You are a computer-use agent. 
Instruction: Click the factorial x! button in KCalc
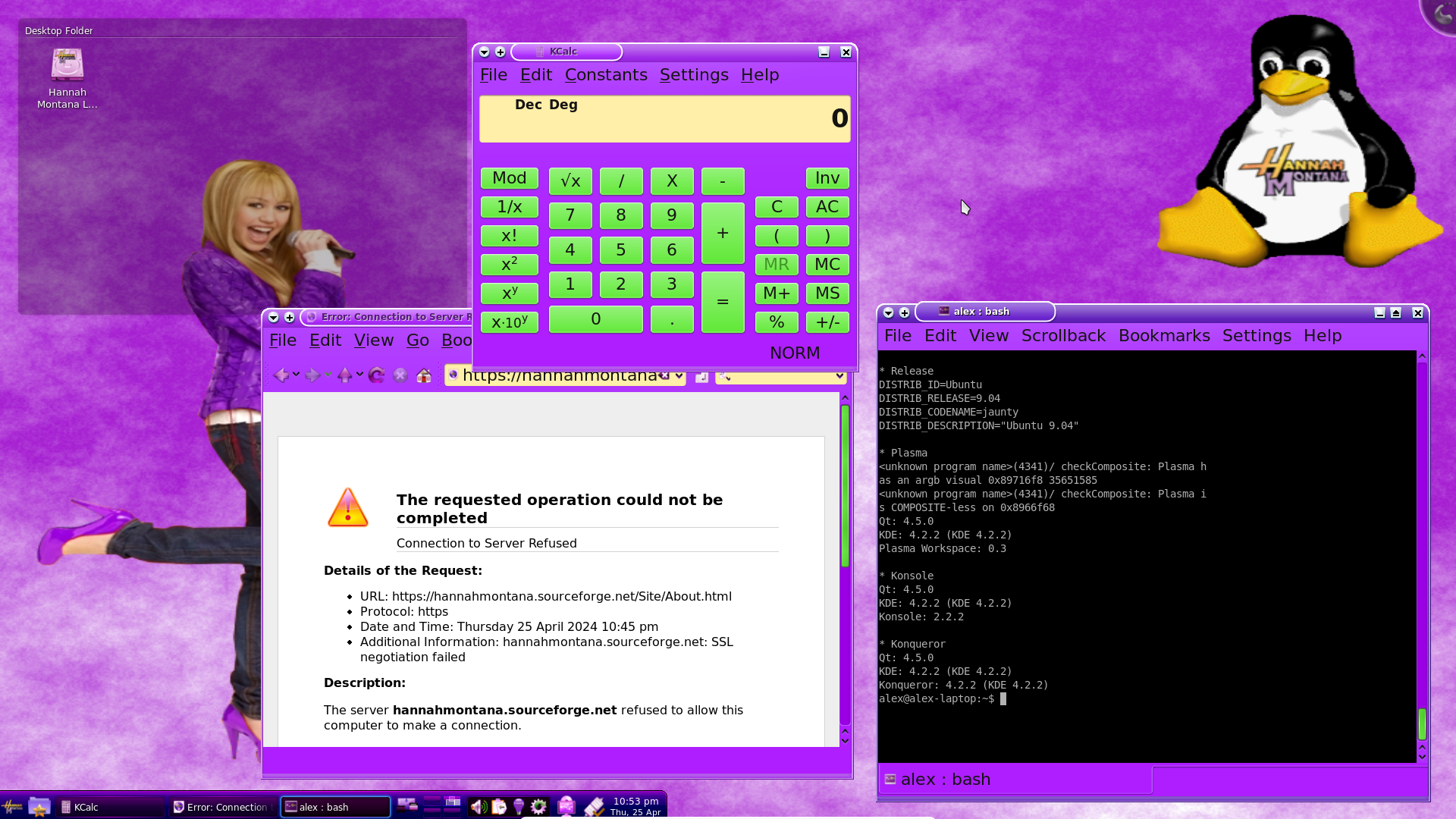click(x=510, y=236)
